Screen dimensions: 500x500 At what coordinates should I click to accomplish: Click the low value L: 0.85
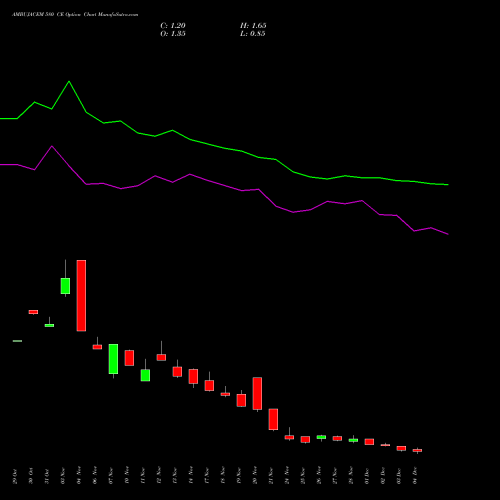253,34
